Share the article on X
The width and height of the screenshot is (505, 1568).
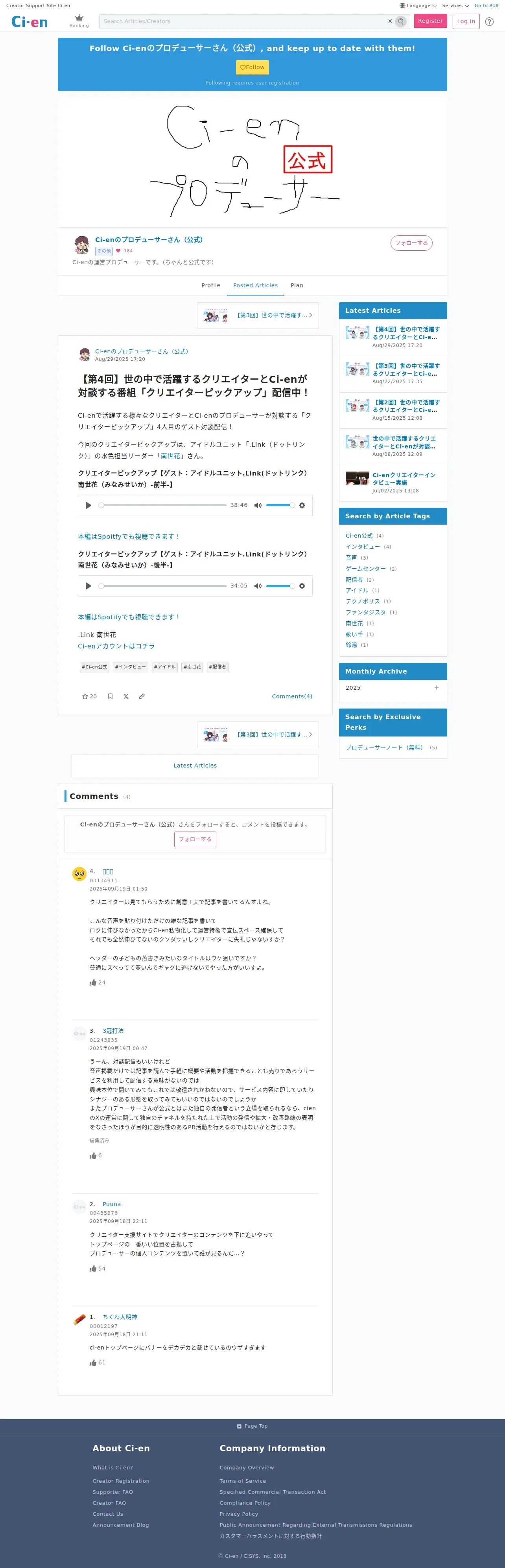point(126,696)
